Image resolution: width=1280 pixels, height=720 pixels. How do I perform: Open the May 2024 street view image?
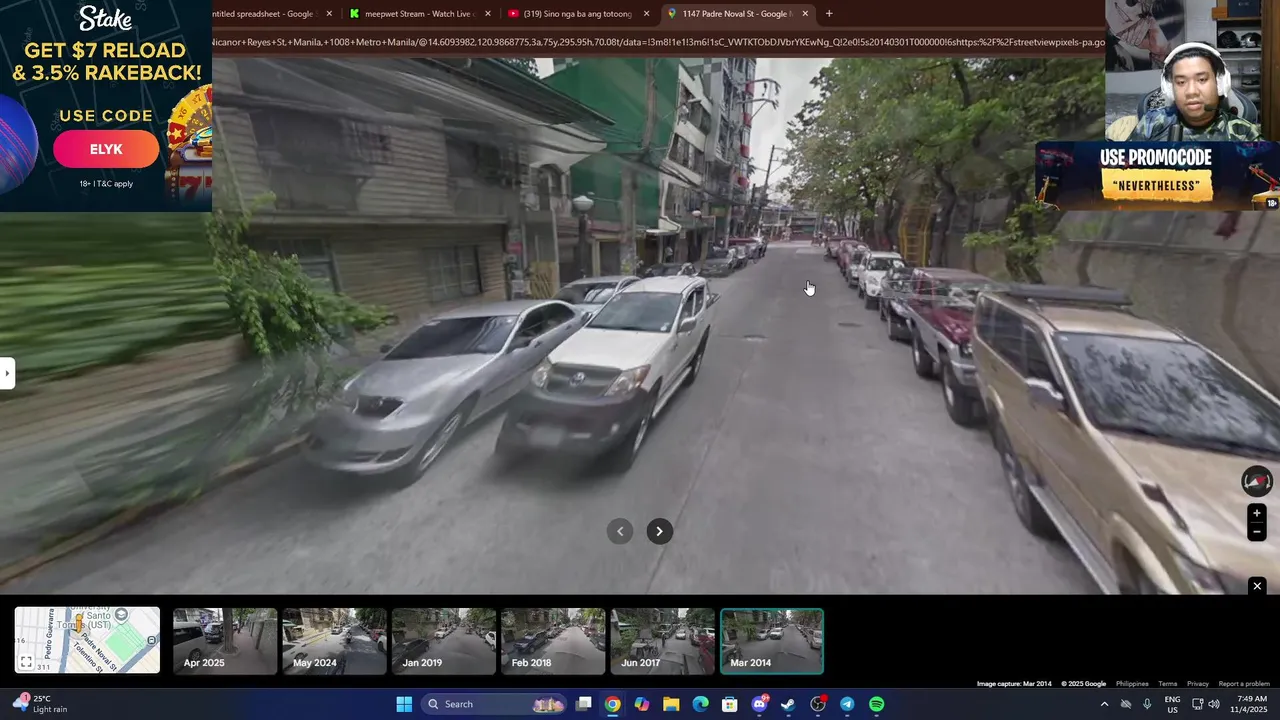(334, 641)
